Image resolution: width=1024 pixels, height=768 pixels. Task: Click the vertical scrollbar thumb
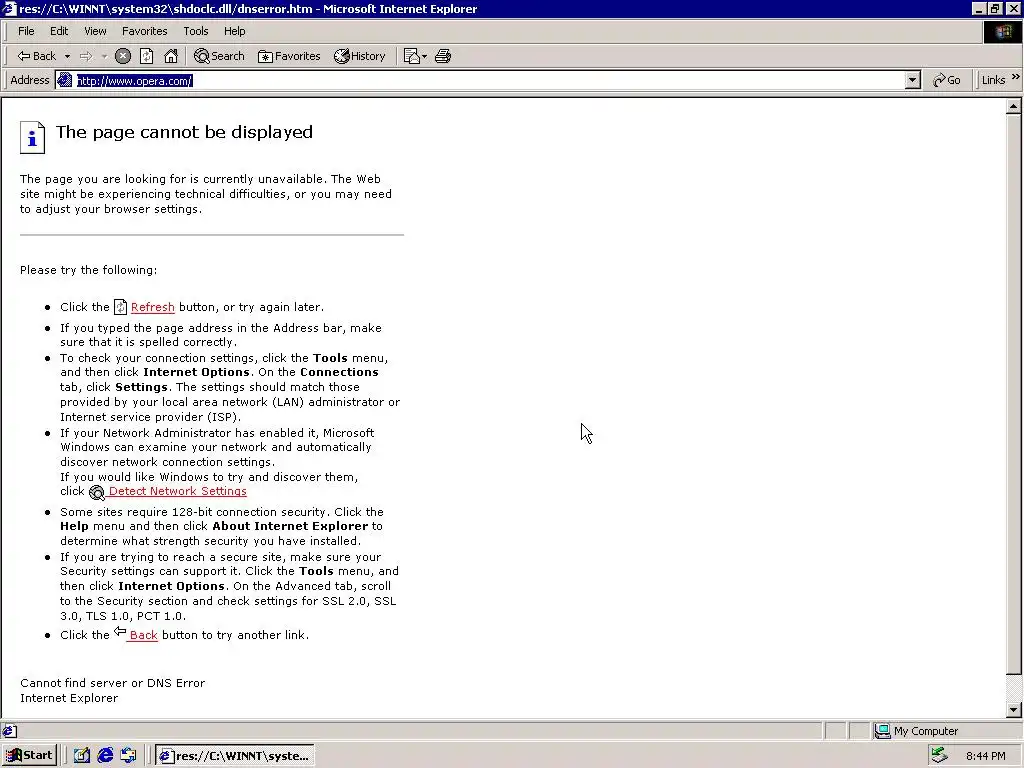tap(1014, 394)
